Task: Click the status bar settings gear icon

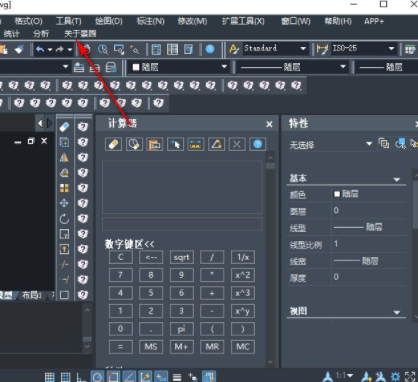Action: click(x=395, y=377)
